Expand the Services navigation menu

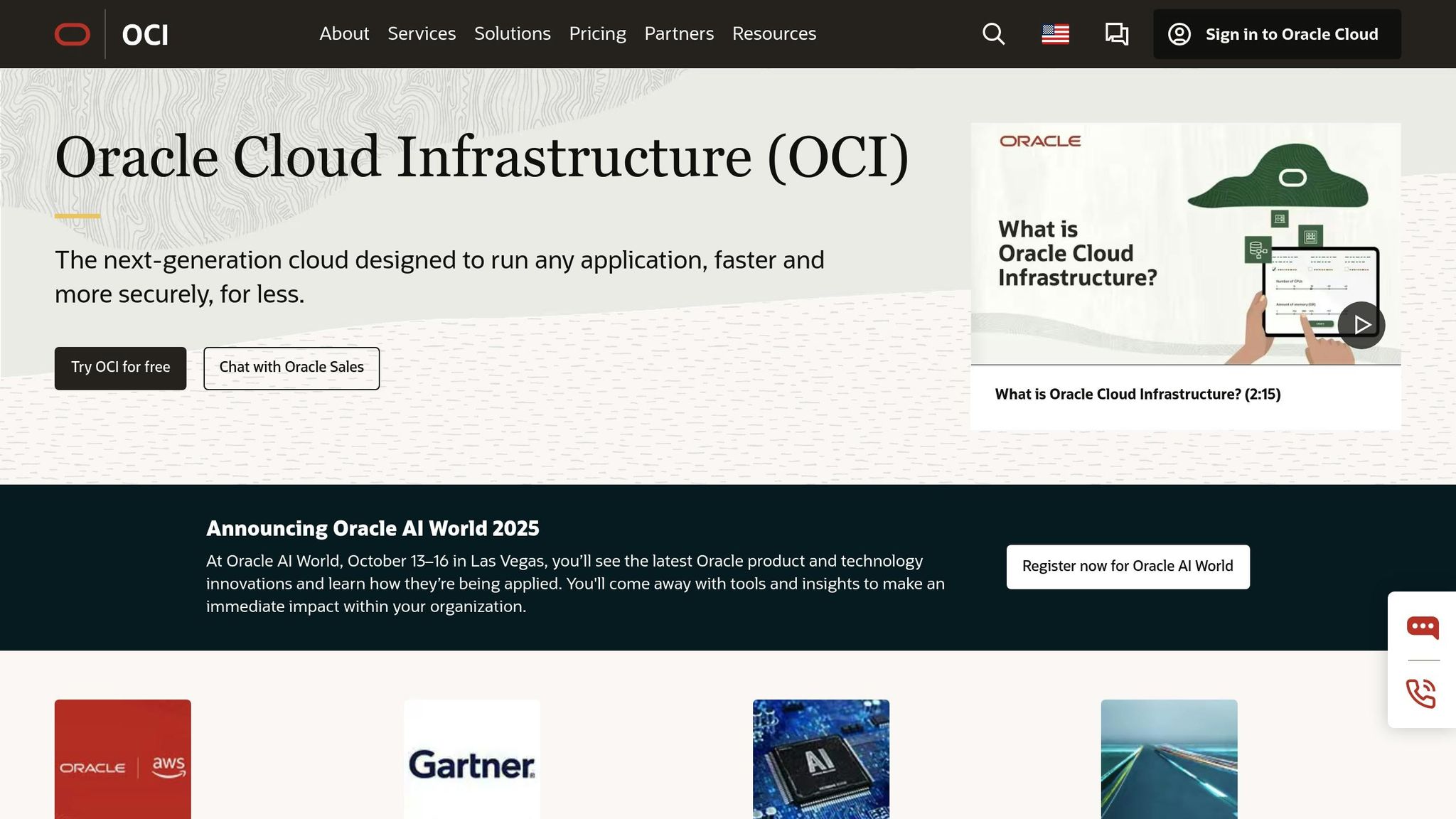(422, 33)
